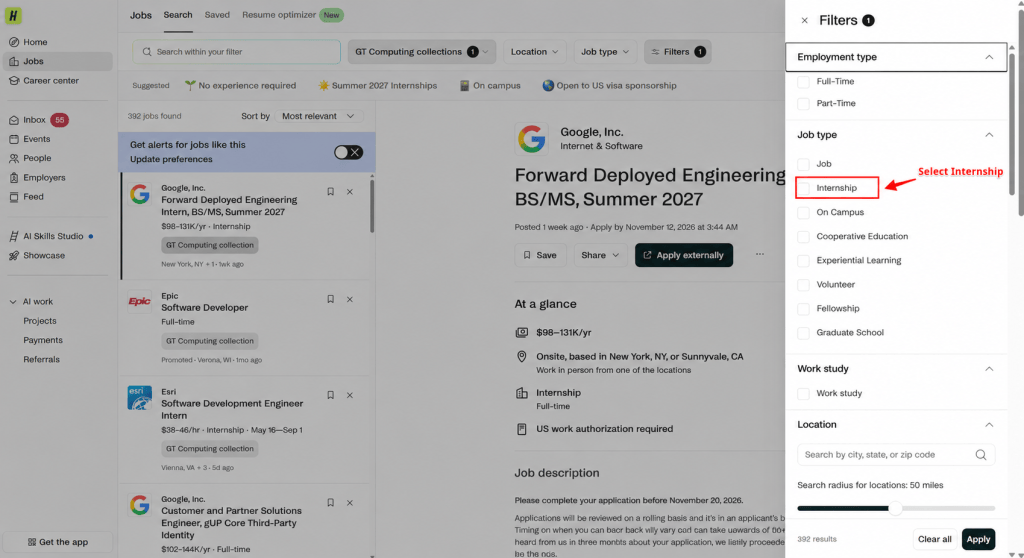Check the Full-Time checkbox

coord(803,82)
